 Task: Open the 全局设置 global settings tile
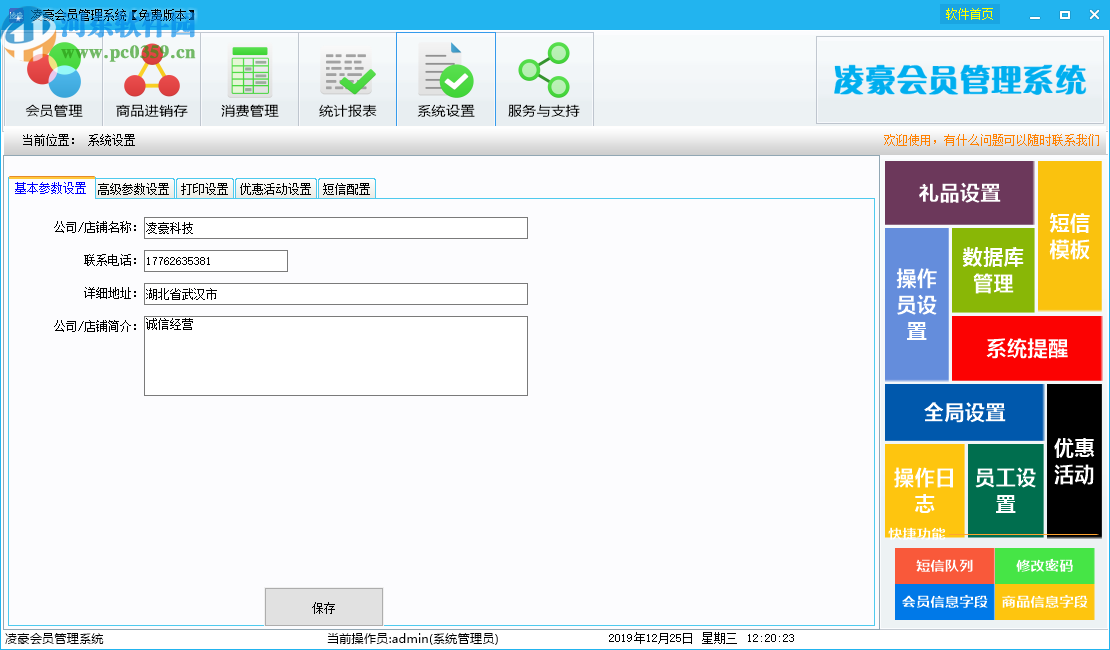point(963,412)
